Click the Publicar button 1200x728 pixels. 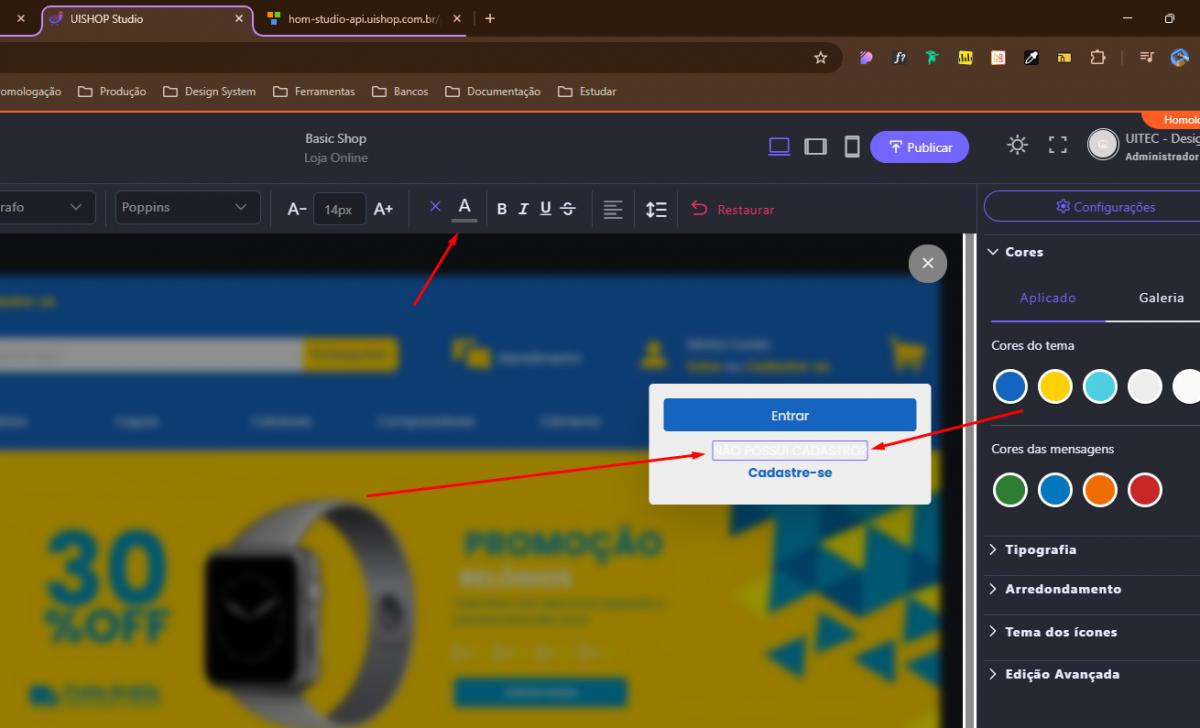coord(919,147)
